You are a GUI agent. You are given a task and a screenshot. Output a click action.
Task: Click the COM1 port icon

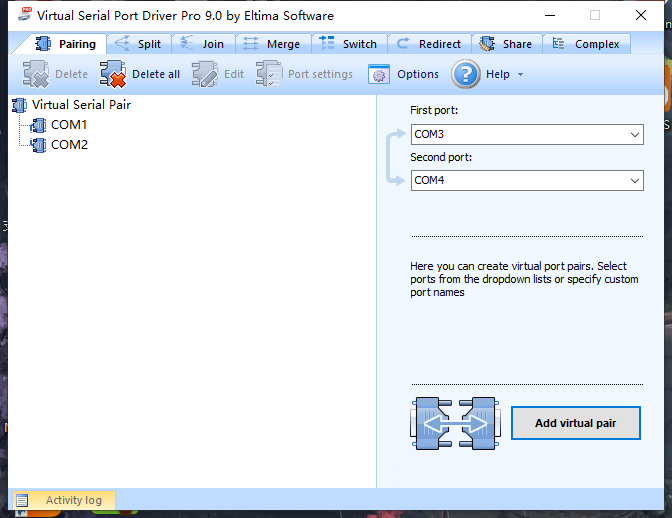38,126
